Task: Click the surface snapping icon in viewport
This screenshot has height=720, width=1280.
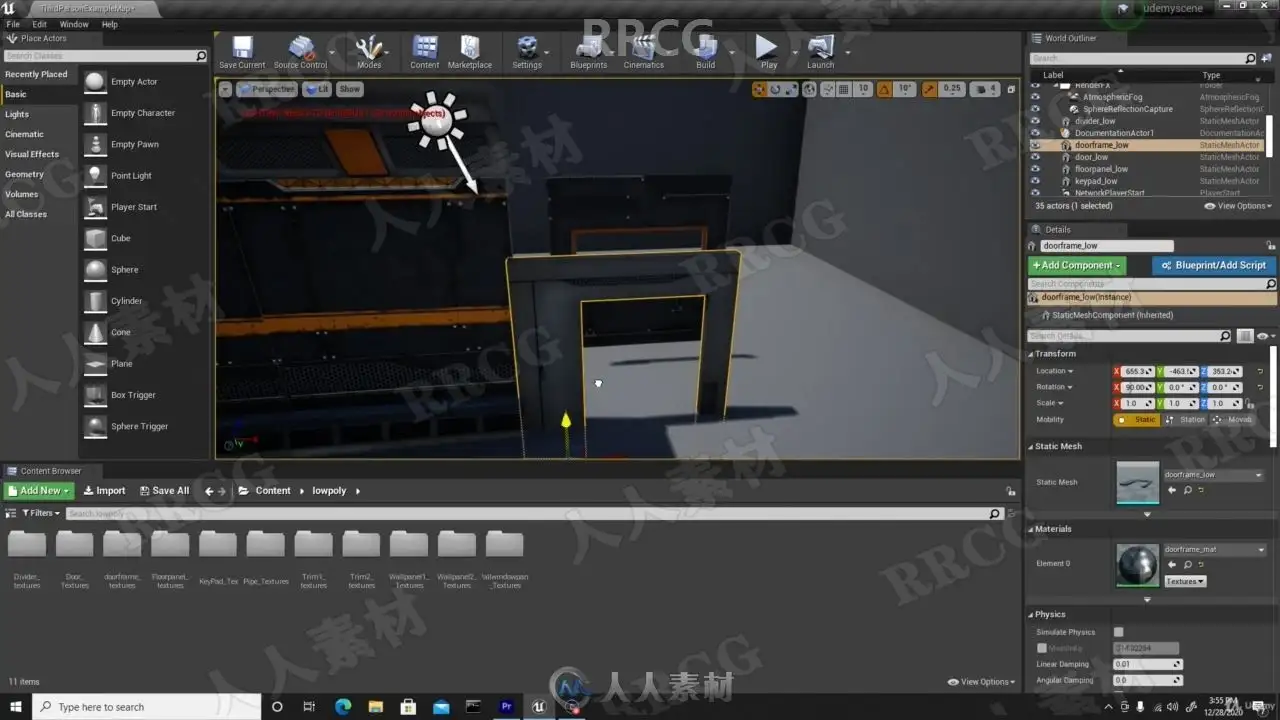Action: pyautogui.click(x=829, y=89)
